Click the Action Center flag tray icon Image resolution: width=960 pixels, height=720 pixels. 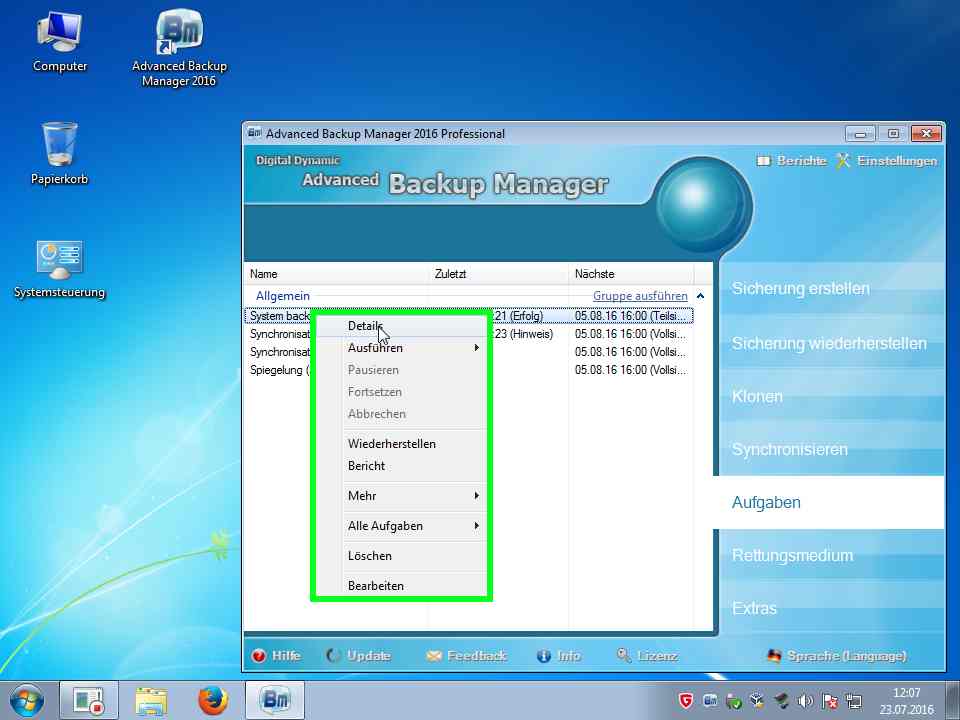(830, 700)
